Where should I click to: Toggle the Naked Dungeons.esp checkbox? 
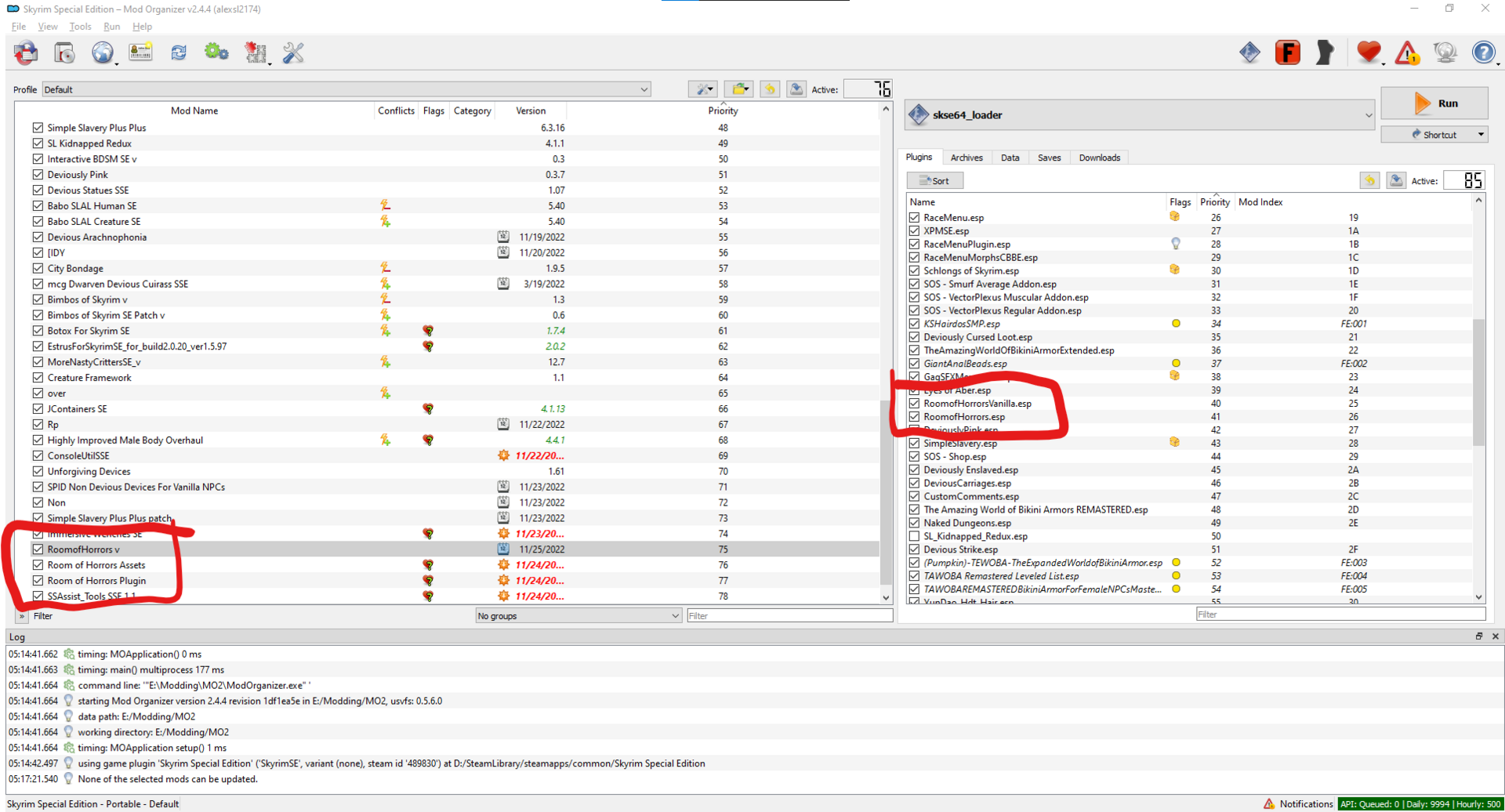tap(914, 523)
